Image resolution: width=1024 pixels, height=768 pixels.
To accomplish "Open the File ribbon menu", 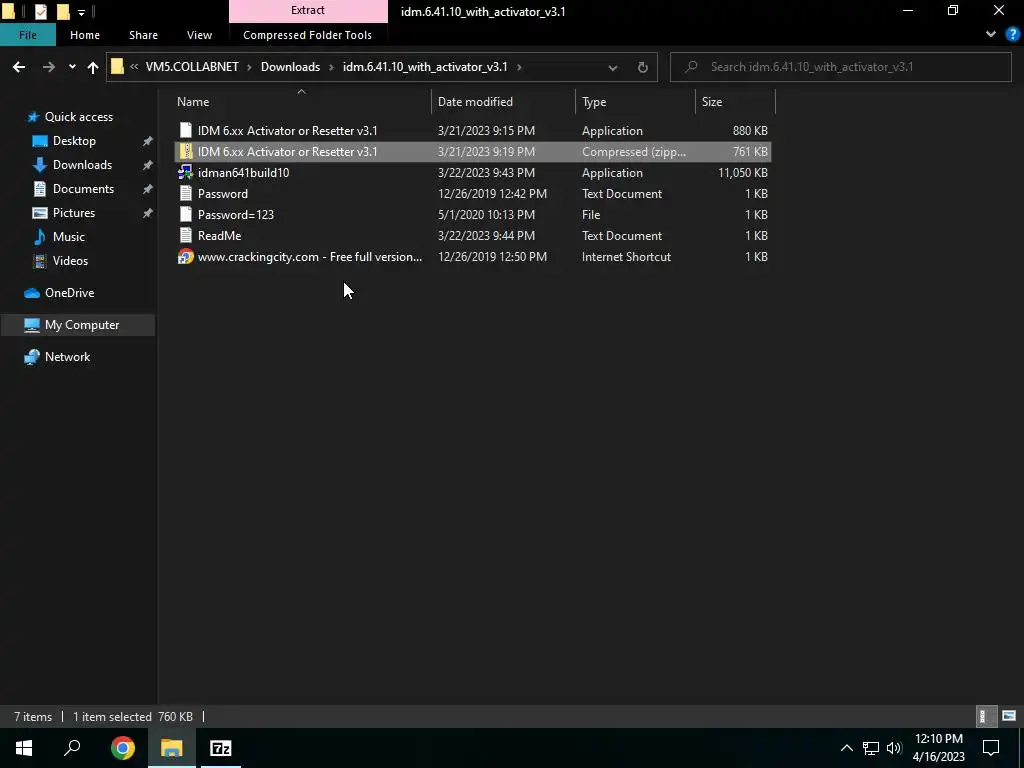I will [27, 35].
